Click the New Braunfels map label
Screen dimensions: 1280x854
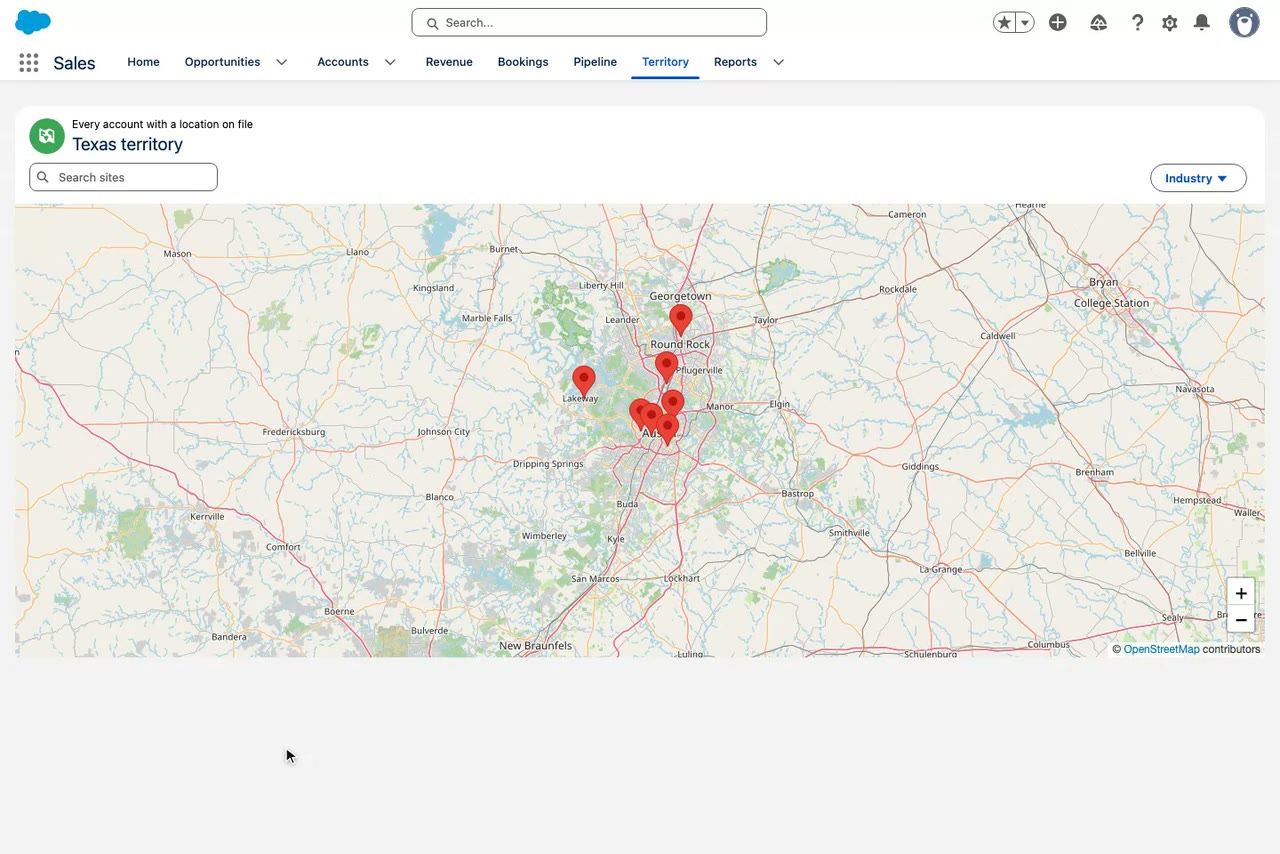(x=536, y=646)
